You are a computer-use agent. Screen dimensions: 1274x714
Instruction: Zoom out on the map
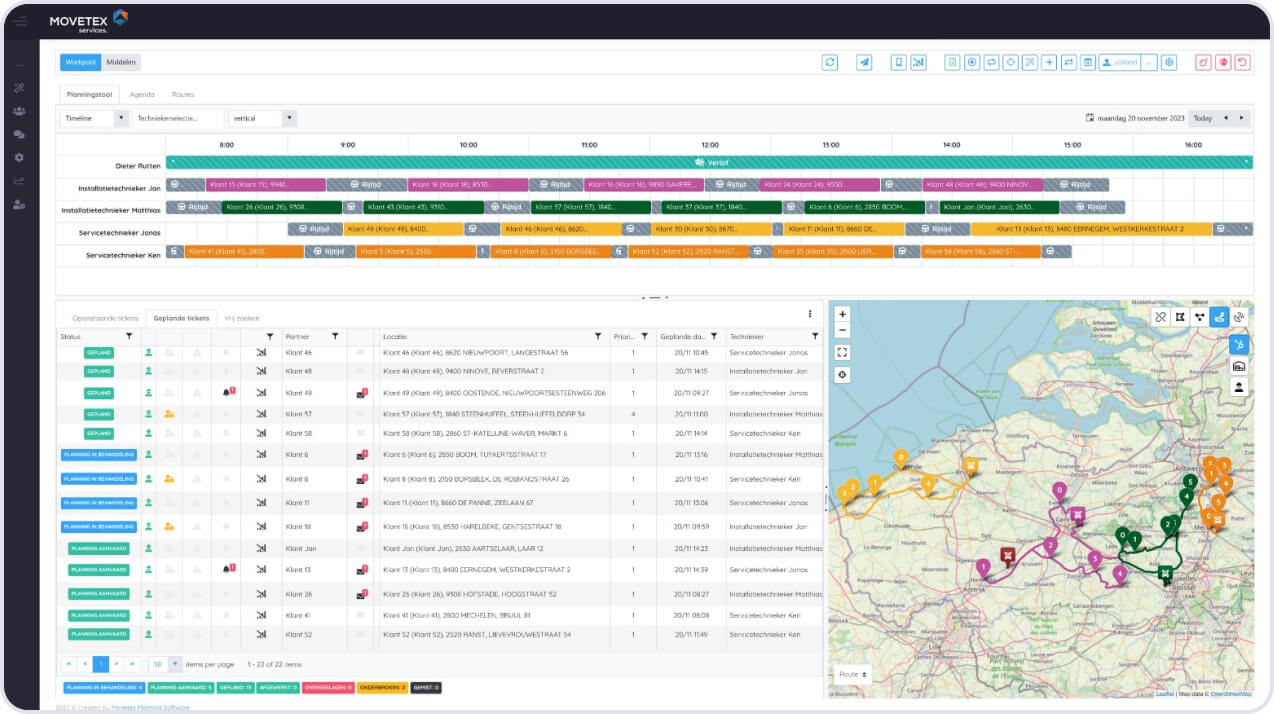(842, 330)
